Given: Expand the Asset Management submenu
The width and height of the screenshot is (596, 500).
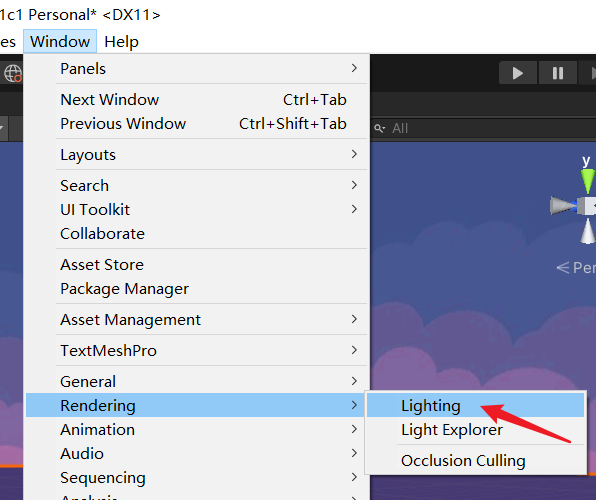Looking at the screenshot, I should click(196, 319).
